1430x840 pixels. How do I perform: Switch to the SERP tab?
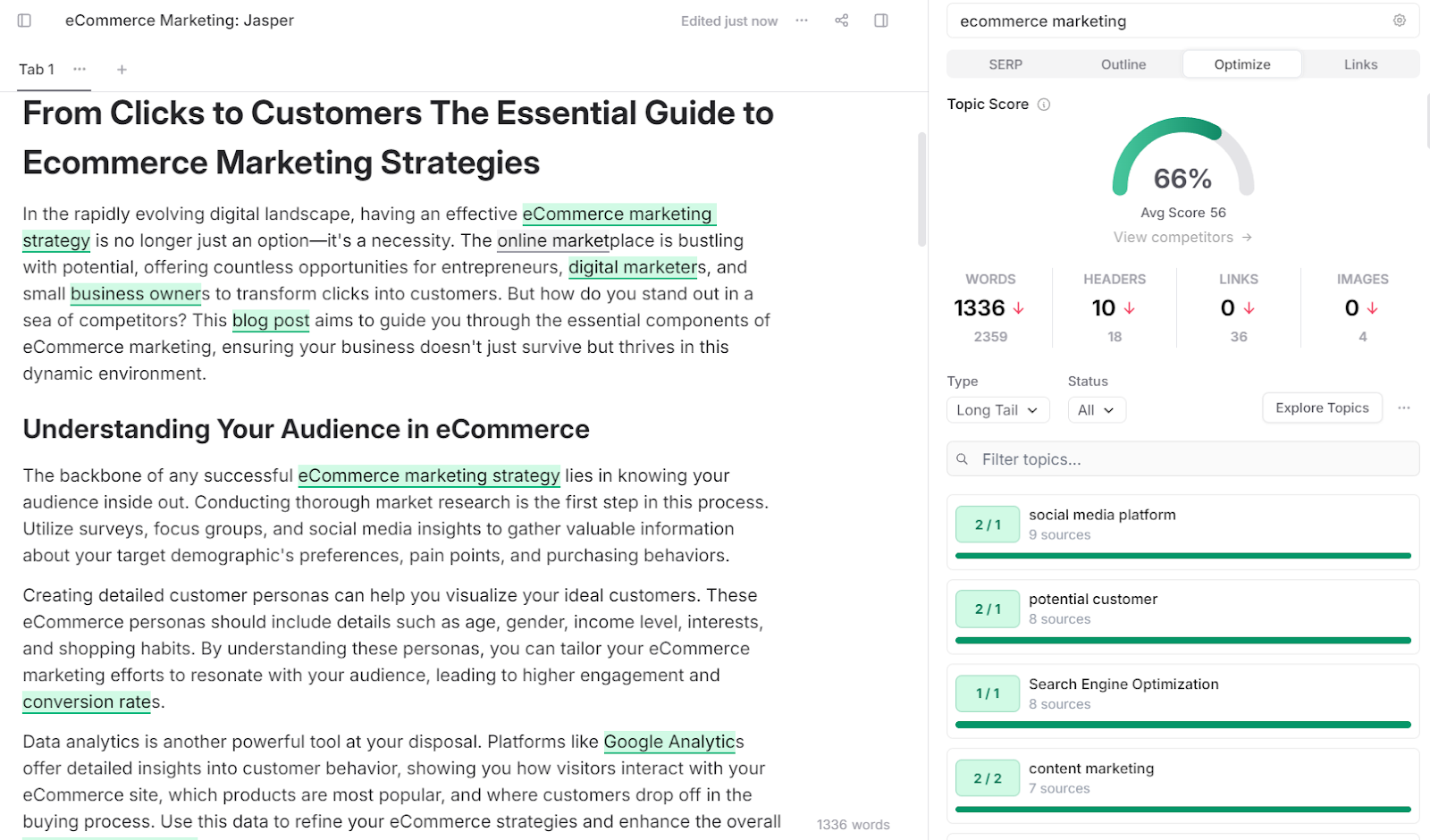point(1005,64)
